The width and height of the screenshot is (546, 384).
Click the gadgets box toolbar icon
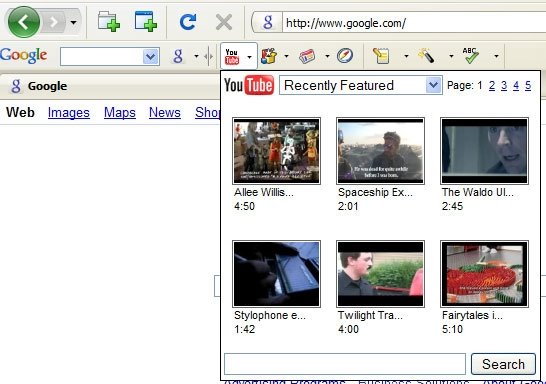click(269, 56)
